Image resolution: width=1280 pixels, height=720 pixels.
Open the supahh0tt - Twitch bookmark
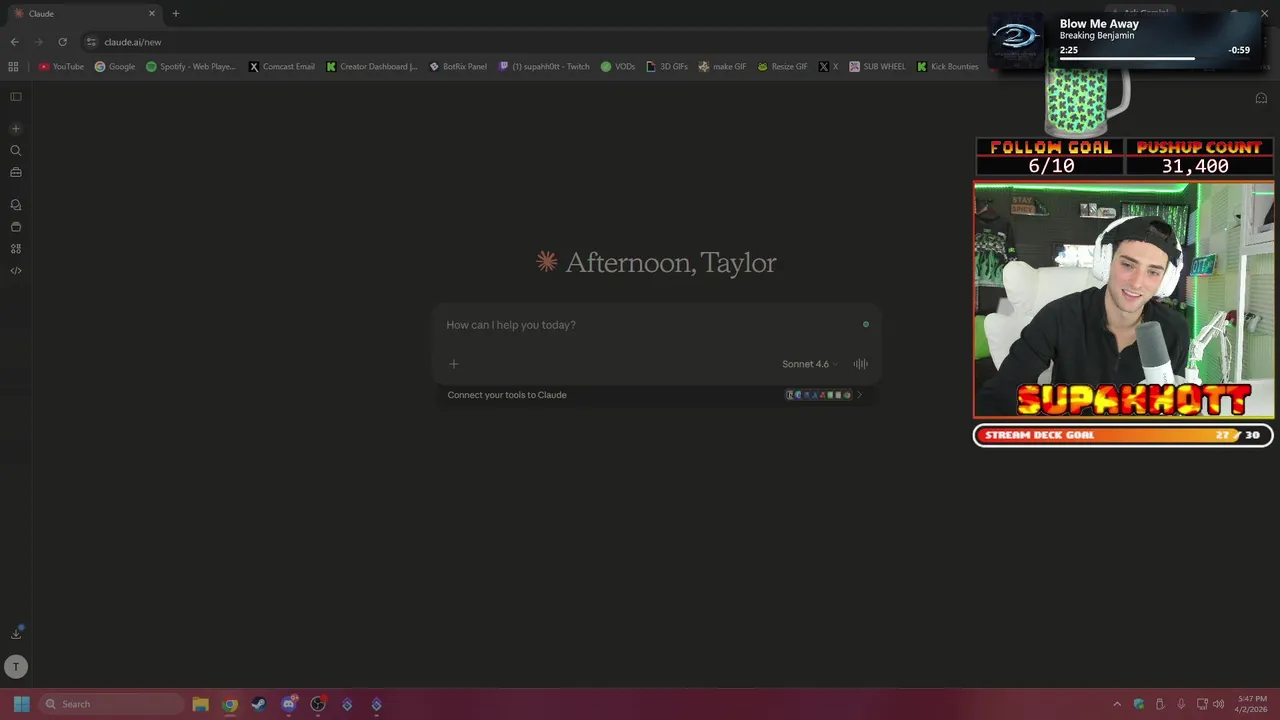544,67
